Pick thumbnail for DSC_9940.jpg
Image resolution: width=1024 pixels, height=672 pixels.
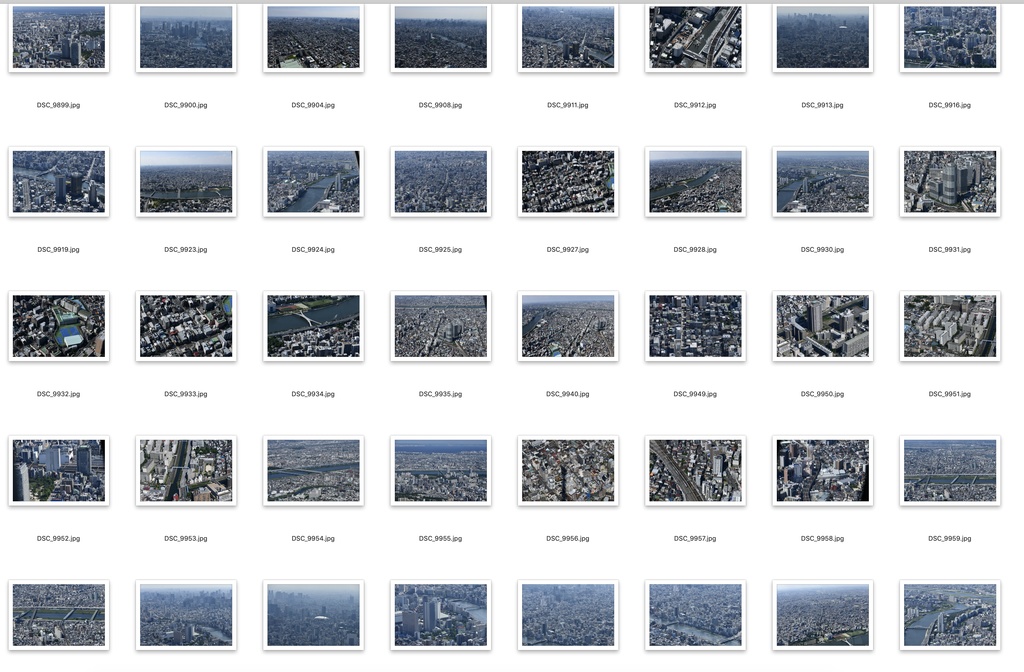(568, 326)
